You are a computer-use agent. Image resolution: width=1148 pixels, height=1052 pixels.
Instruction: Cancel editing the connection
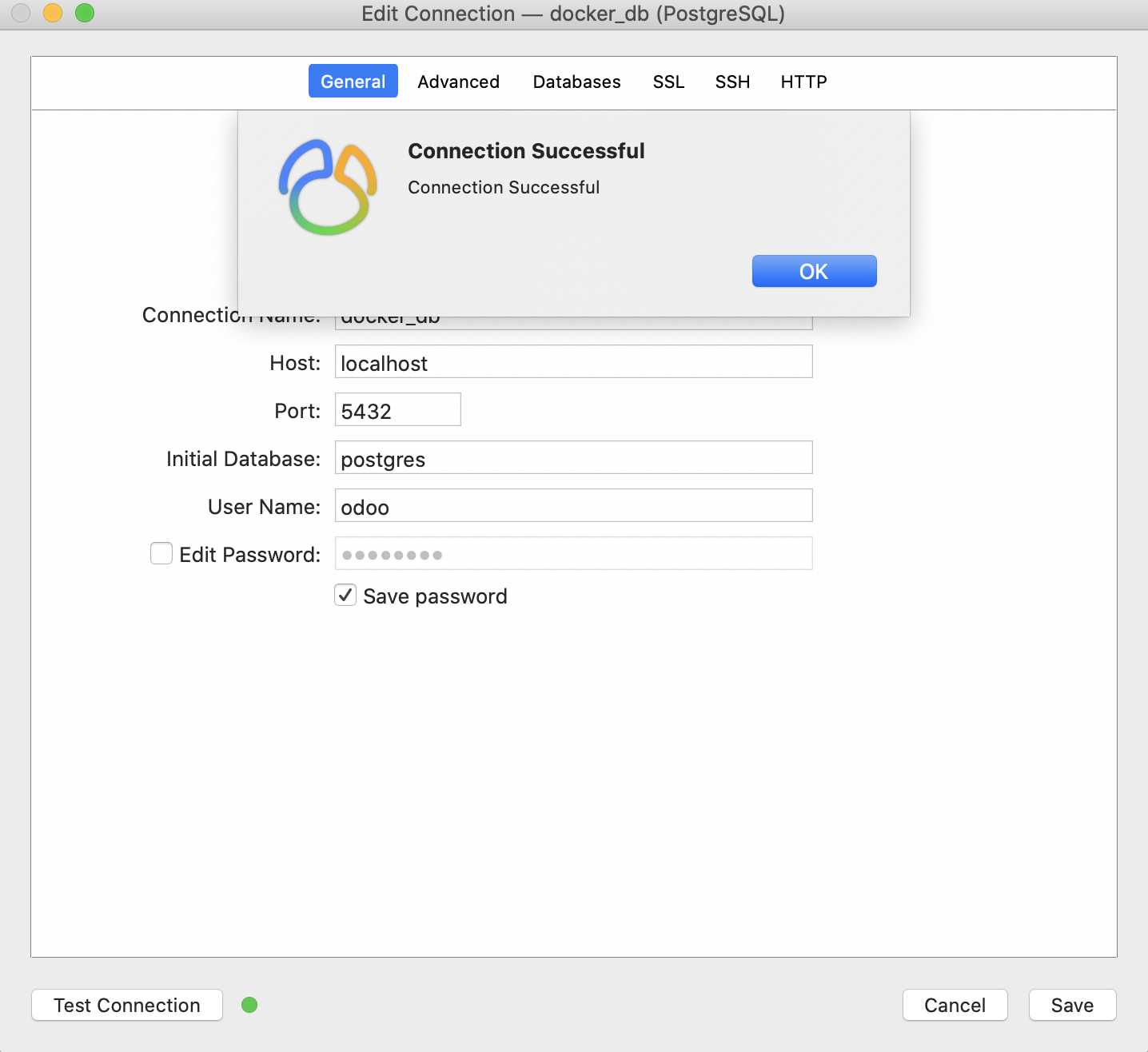[955, 1005]
